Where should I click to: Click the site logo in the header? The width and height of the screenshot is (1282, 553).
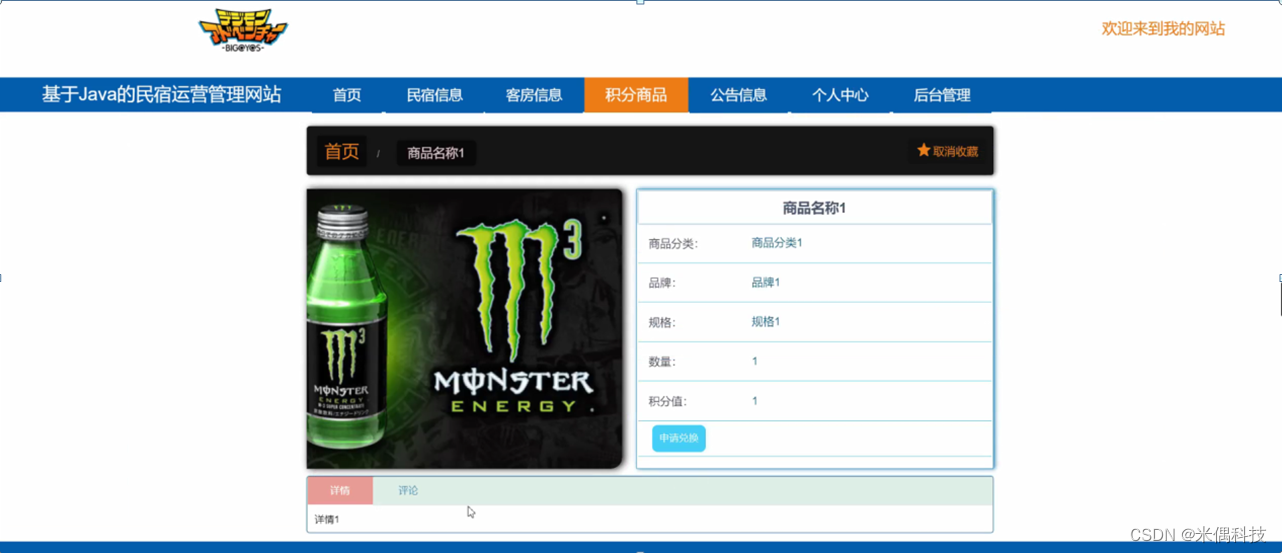tap(243, 31)
